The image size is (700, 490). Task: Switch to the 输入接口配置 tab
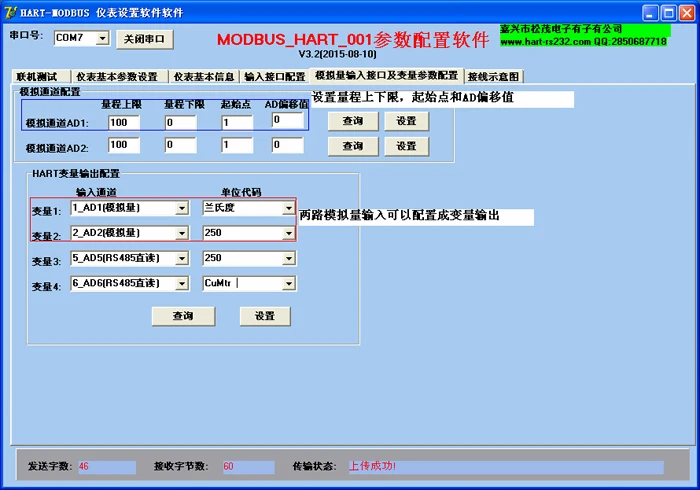[x=275, y=77]
